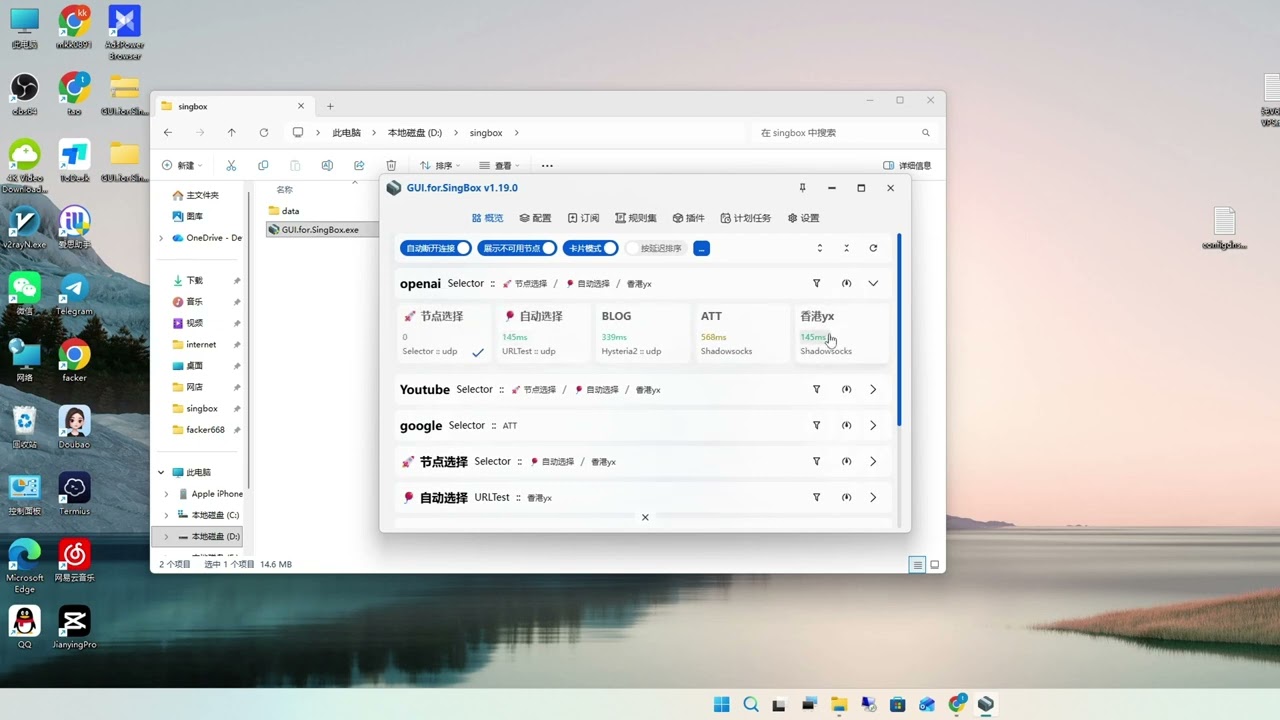Open the Windows Start menu
1280x720 pixels.
click(x=721, y=704)
